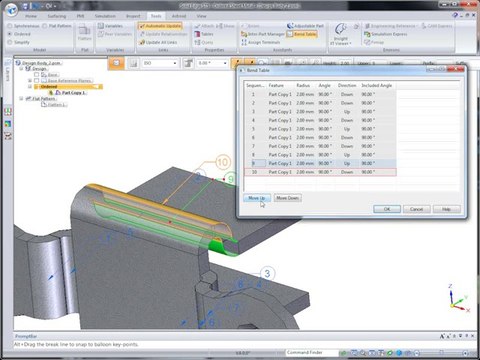Open Inter-Part Manager
480x360 pixels.
pyautogui.click(x=263, y=34)
